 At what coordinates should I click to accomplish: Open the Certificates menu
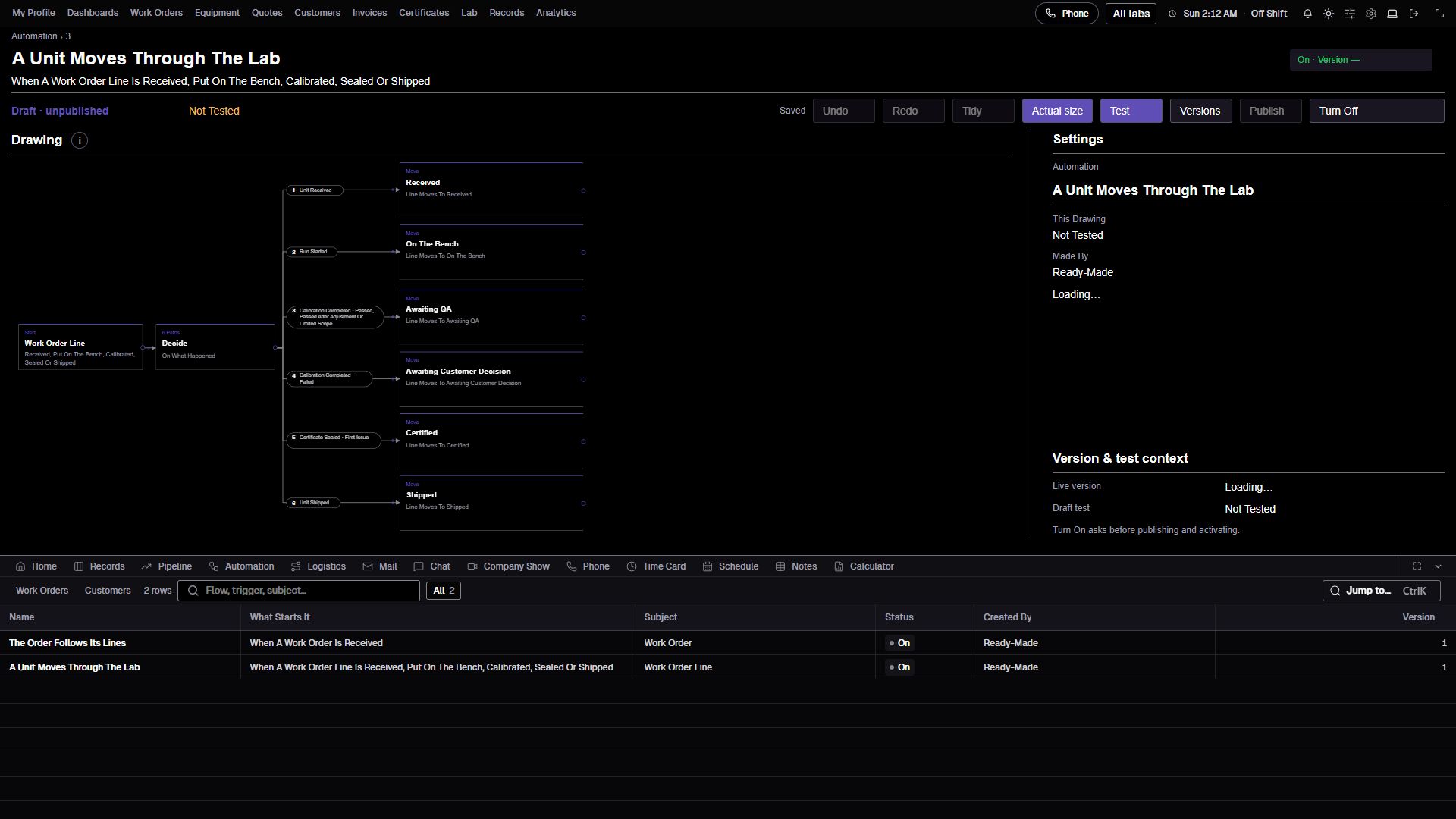[424, 13]
